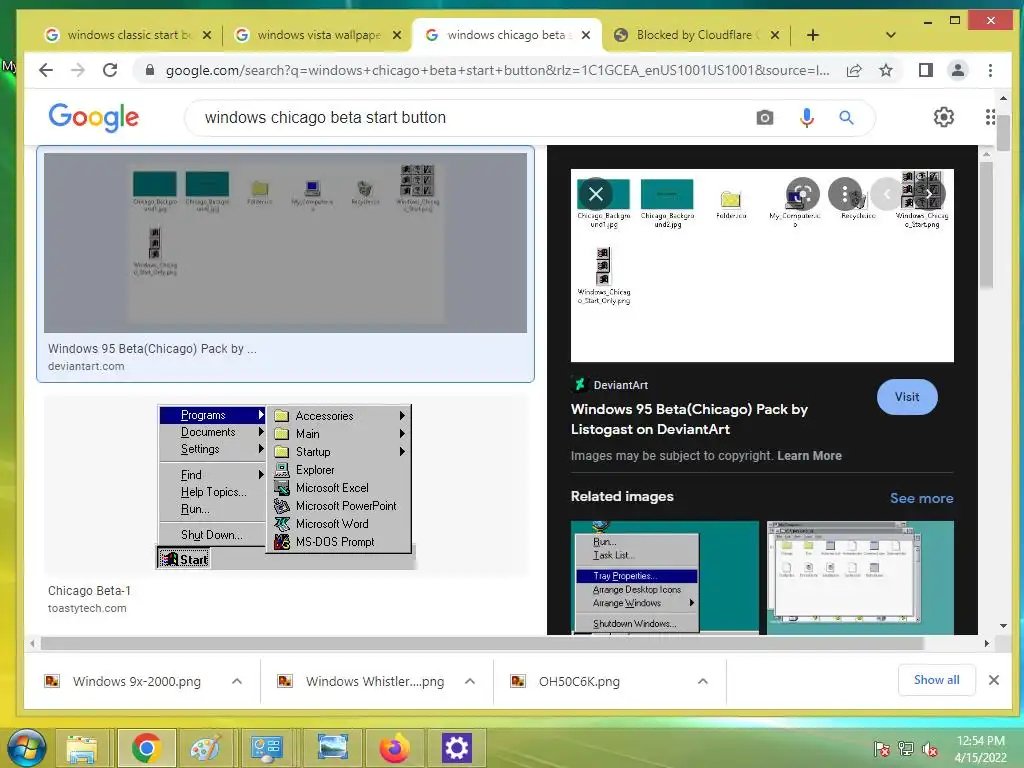
Task: Close the windows vista wallpaper tab
Action: (396, 35)
